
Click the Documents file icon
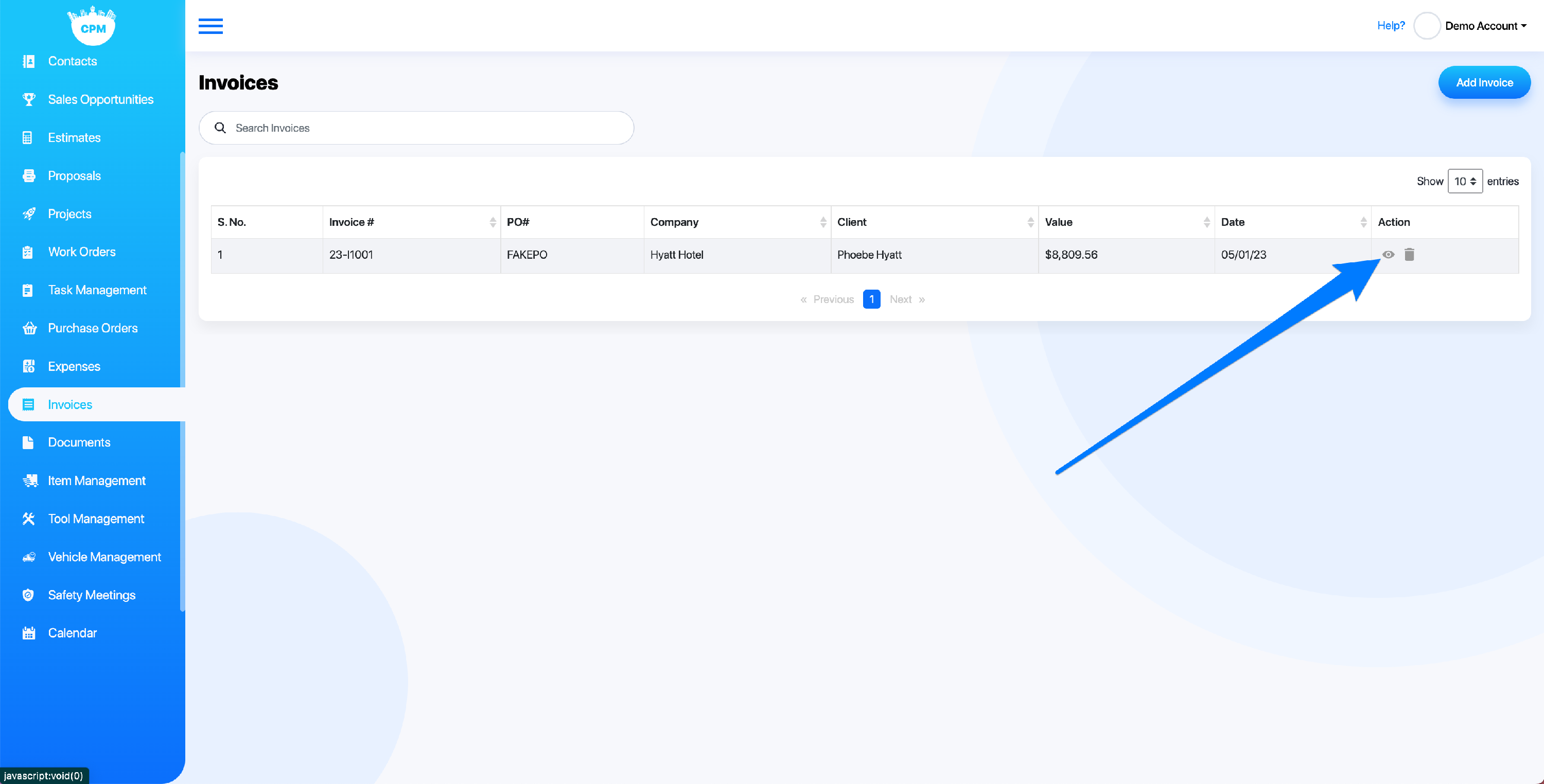point(28,442)
